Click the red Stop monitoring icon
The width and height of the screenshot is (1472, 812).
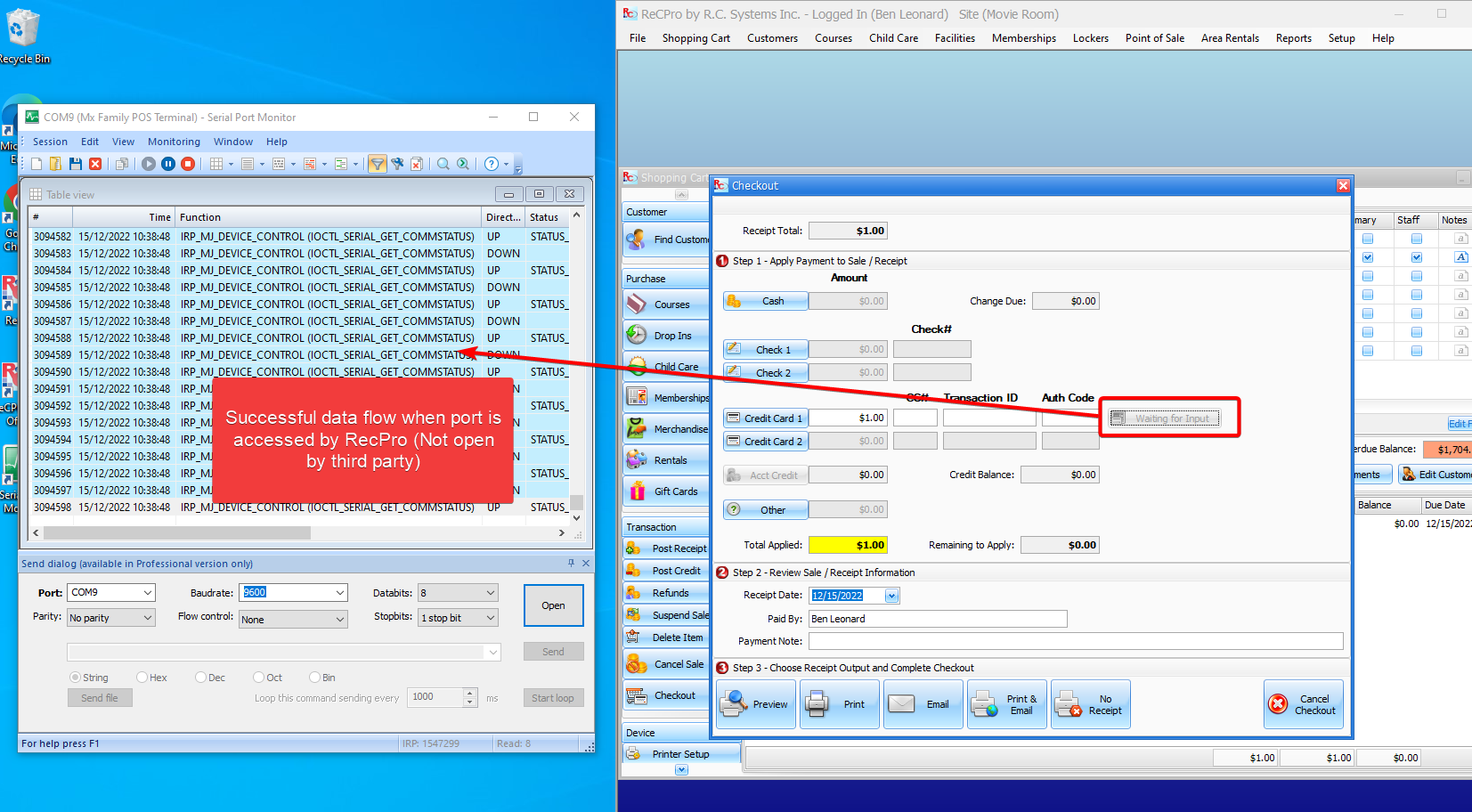click(188, 164)
